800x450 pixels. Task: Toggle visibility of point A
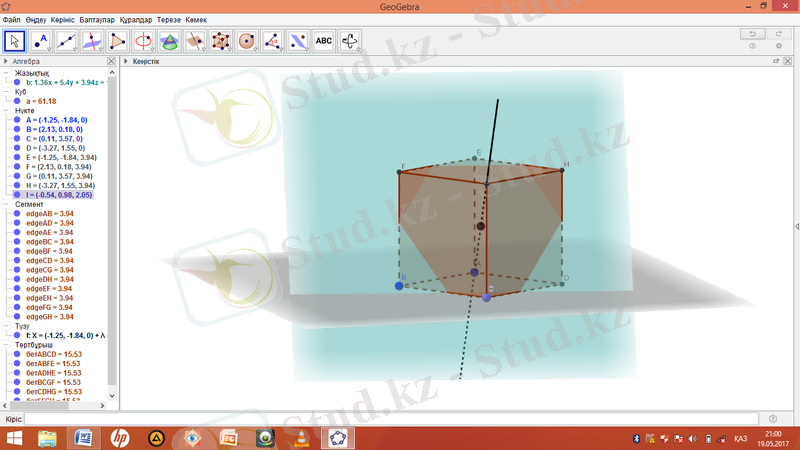(17, 120)
